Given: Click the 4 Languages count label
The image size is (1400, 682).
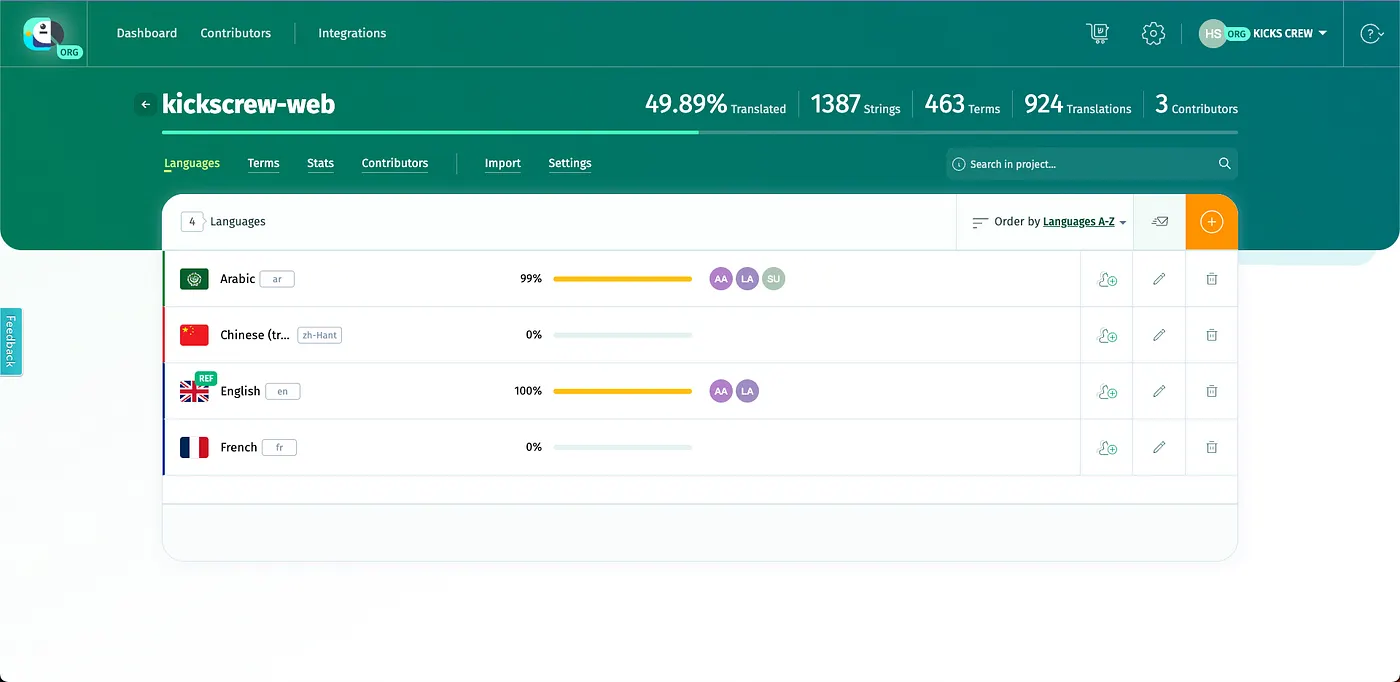Looking at the screenshot, I should pos(224,222).
